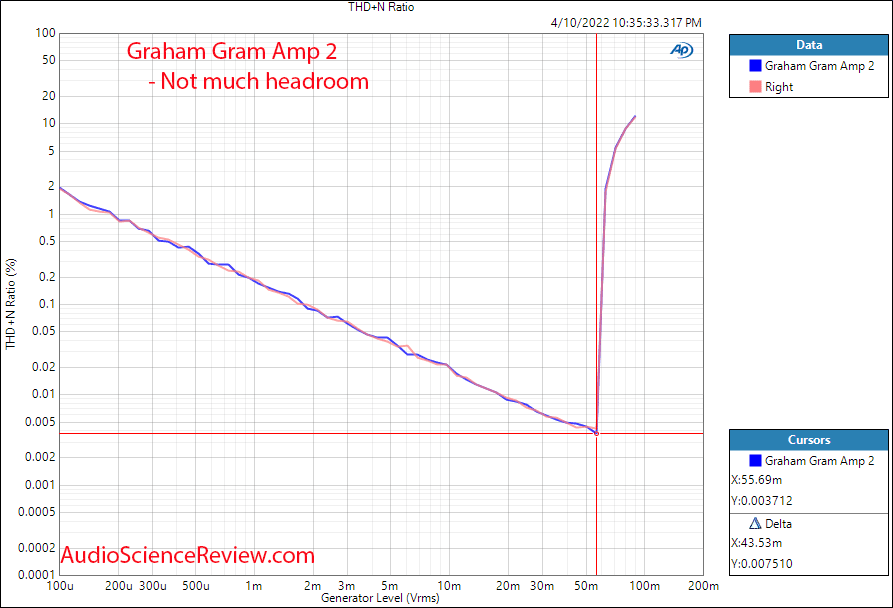Screen dimensions: 893x608
Task: Click the 100 tick atop the vertical axis
Action: (46, 33)
